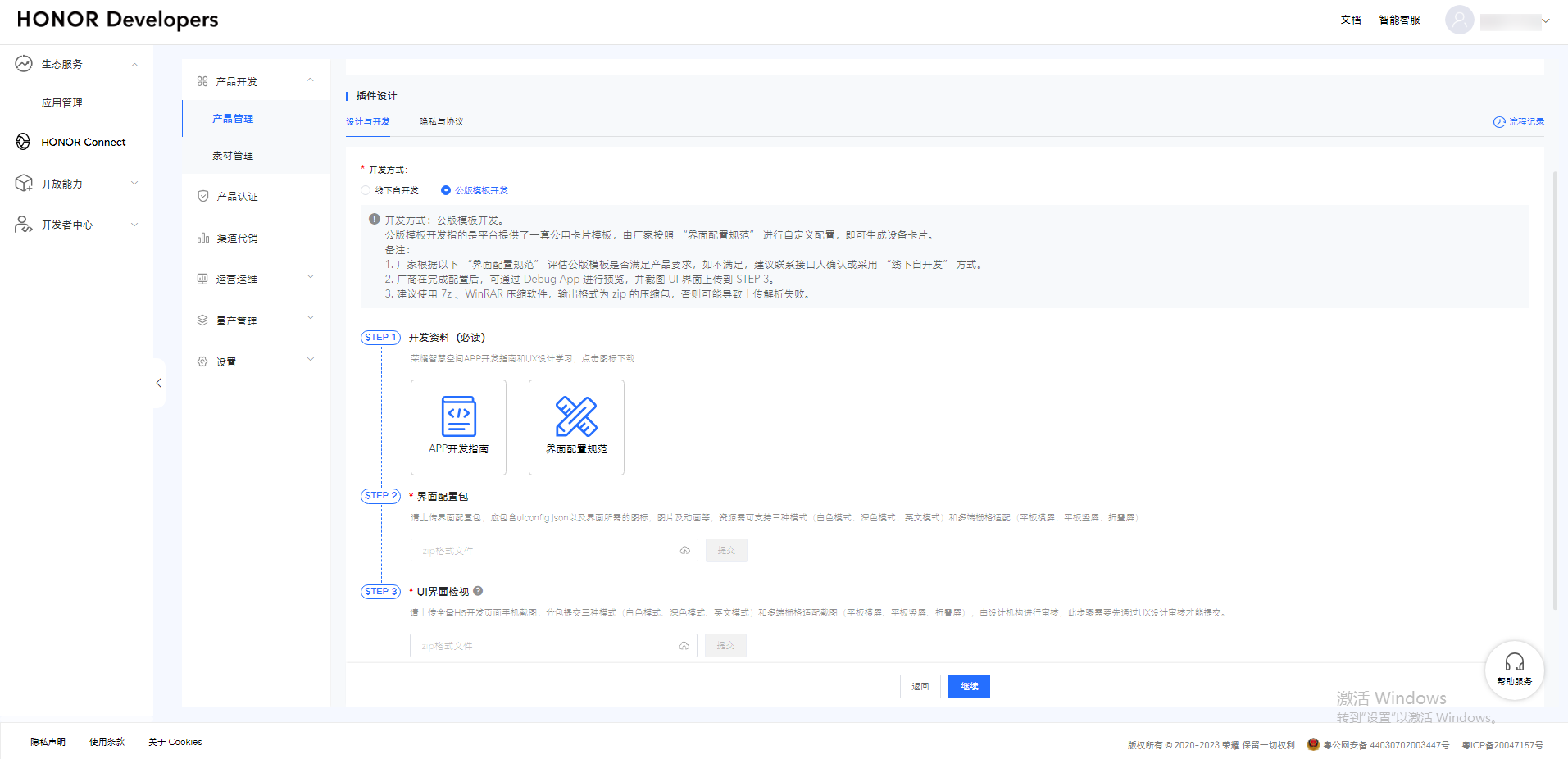The image size is (1568, 759).
Task: Open 渠道代销 via its bar chart icon
Action: tap(202, 238)
